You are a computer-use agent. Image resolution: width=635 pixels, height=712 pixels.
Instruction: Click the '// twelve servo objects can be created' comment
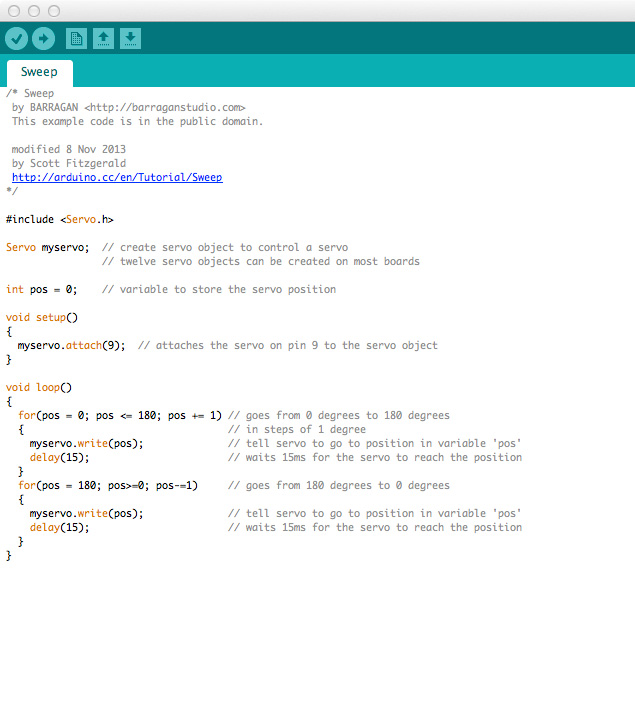pyautogui.click(x=261, y=262)
